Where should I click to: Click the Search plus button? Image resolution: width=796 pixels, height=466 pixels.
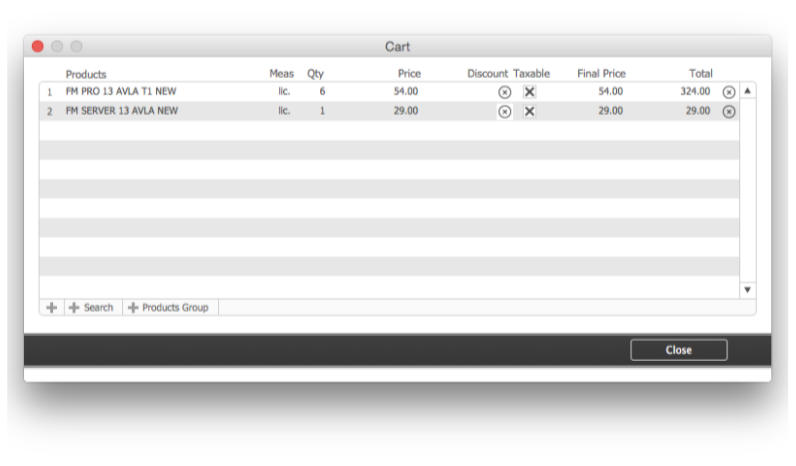(91, 308)
